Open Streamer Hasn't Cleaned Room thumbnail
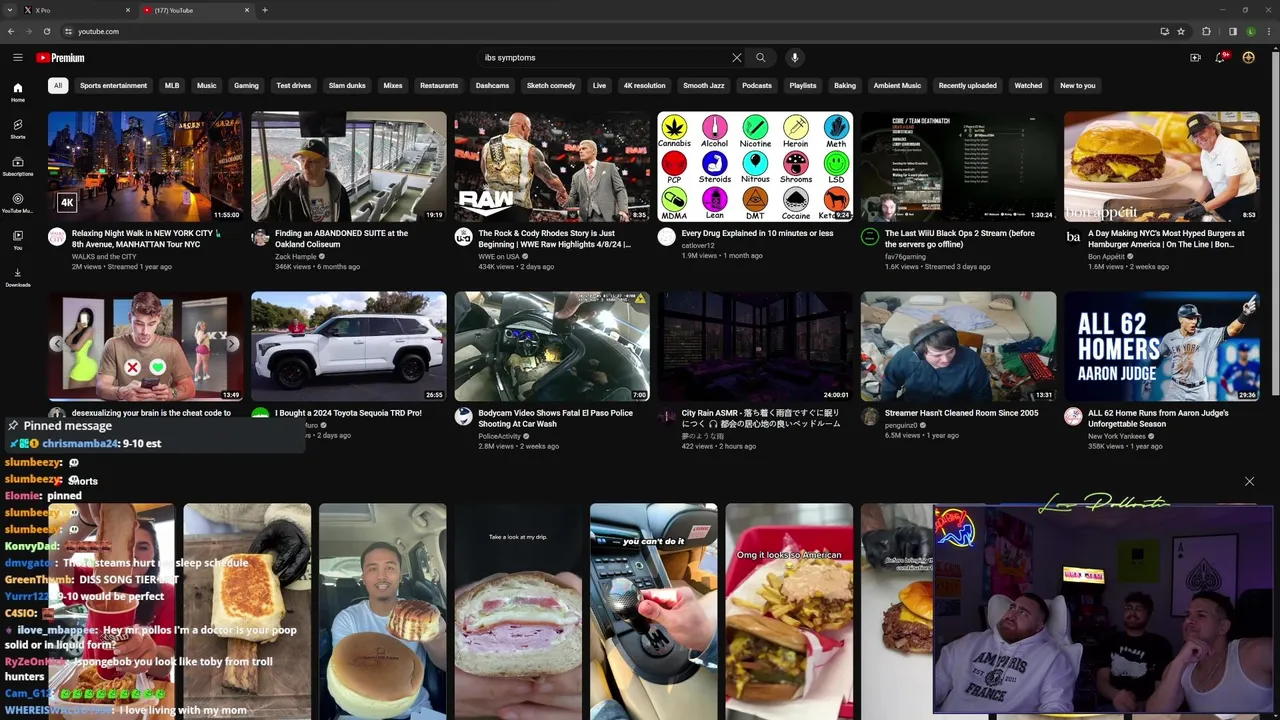The height and width of the screenshot is (720, 1280). [958, 346]
